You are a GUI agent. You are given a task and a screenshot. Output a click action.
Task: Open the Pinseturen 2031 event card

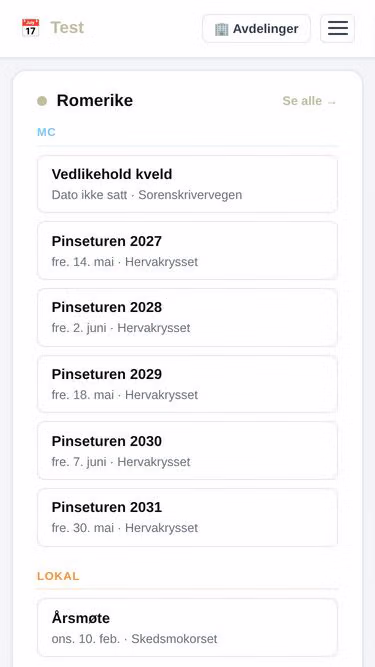click(x=188, y=517)
